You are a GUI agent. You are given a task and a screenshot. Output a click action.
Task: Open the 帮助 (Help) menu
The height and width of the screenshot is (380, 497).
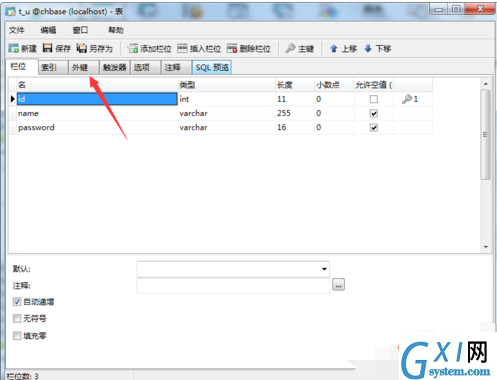click(x=116, y=30)
